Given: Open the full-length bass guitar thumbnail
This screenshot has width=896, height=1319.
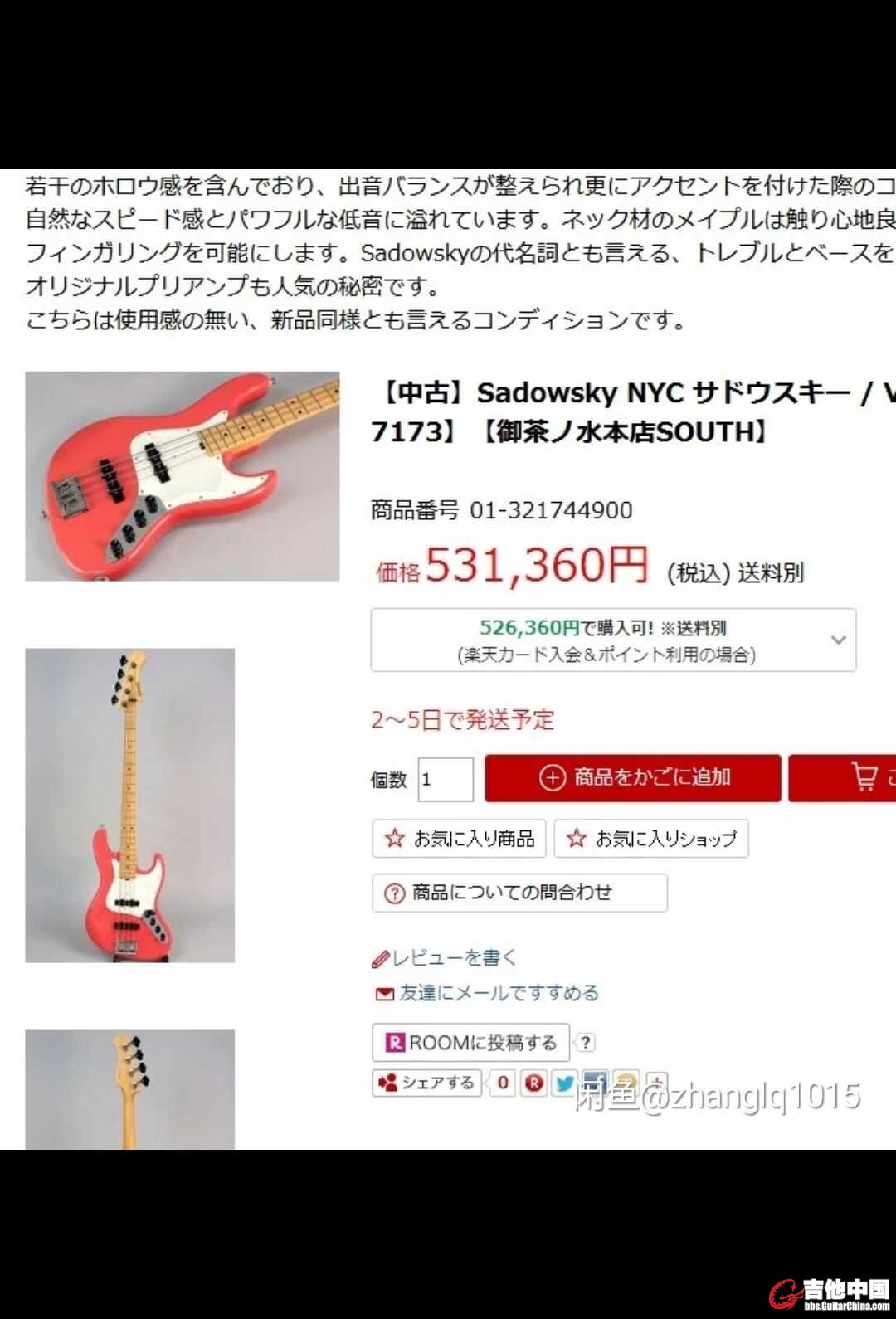Looking at the screenshot, I should pyautogui.click(x=130, y=806).
